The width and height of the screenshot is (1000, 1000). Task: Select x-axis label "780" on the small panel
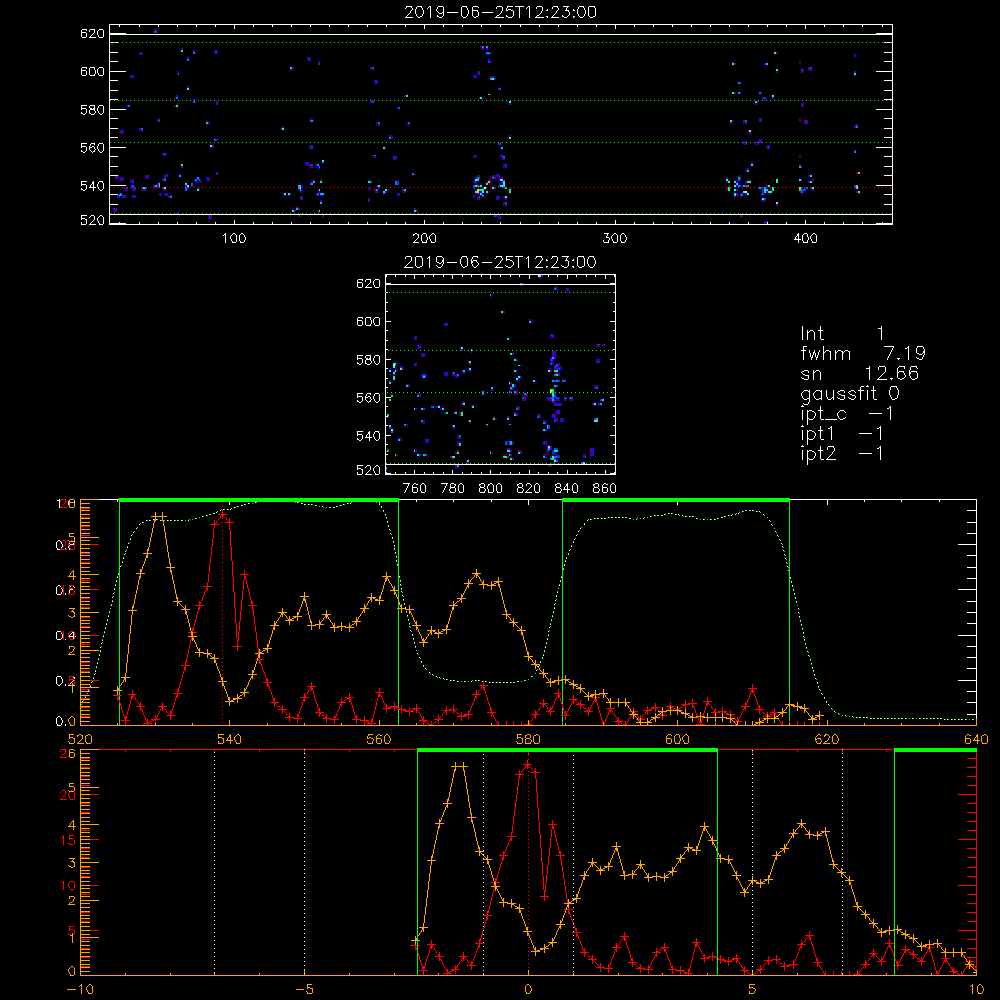point(453,488)
